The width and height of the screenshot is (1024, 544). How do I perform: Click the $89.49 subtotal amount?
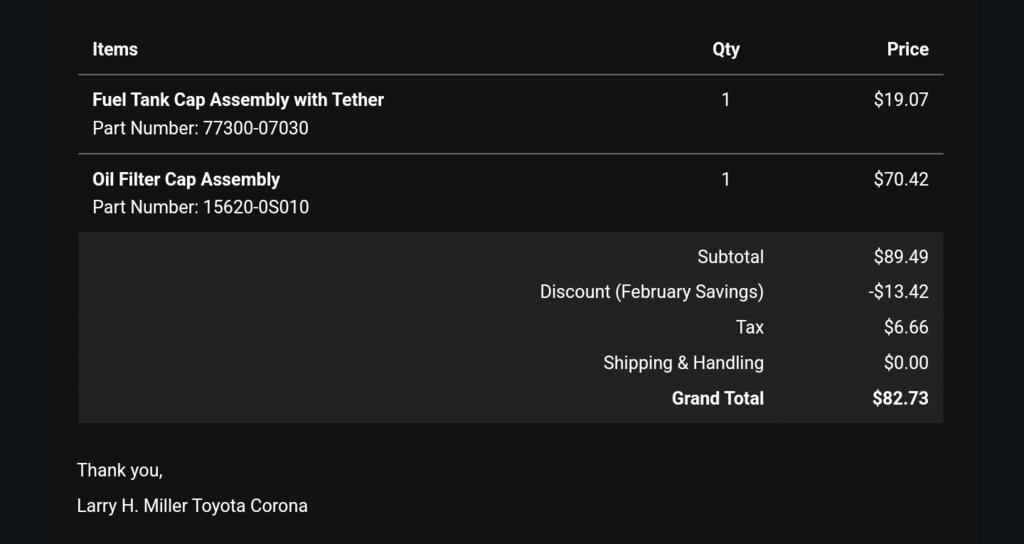pos(901,257)
